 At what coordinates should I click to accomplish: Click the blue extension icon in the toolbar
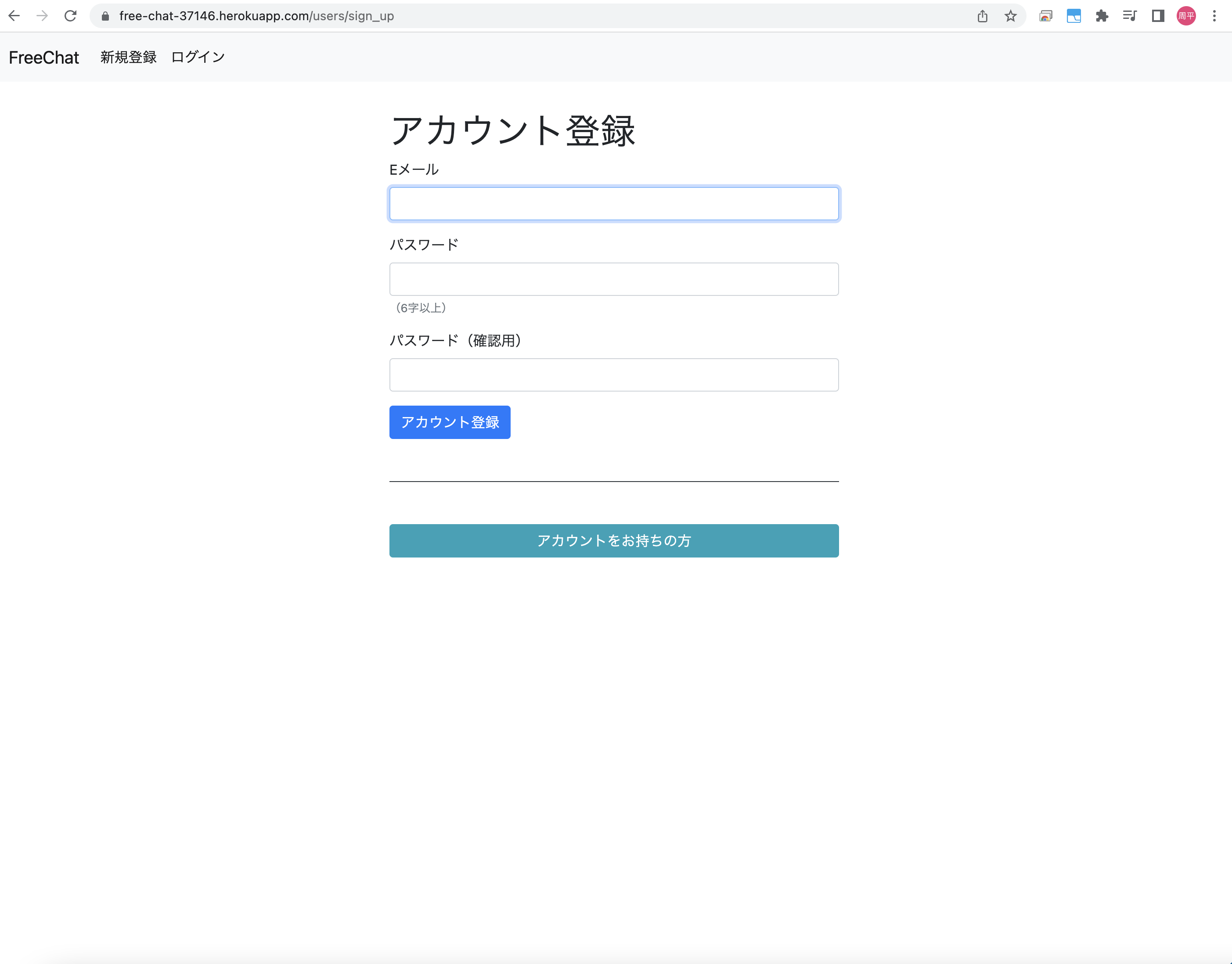pos(1074,16)
